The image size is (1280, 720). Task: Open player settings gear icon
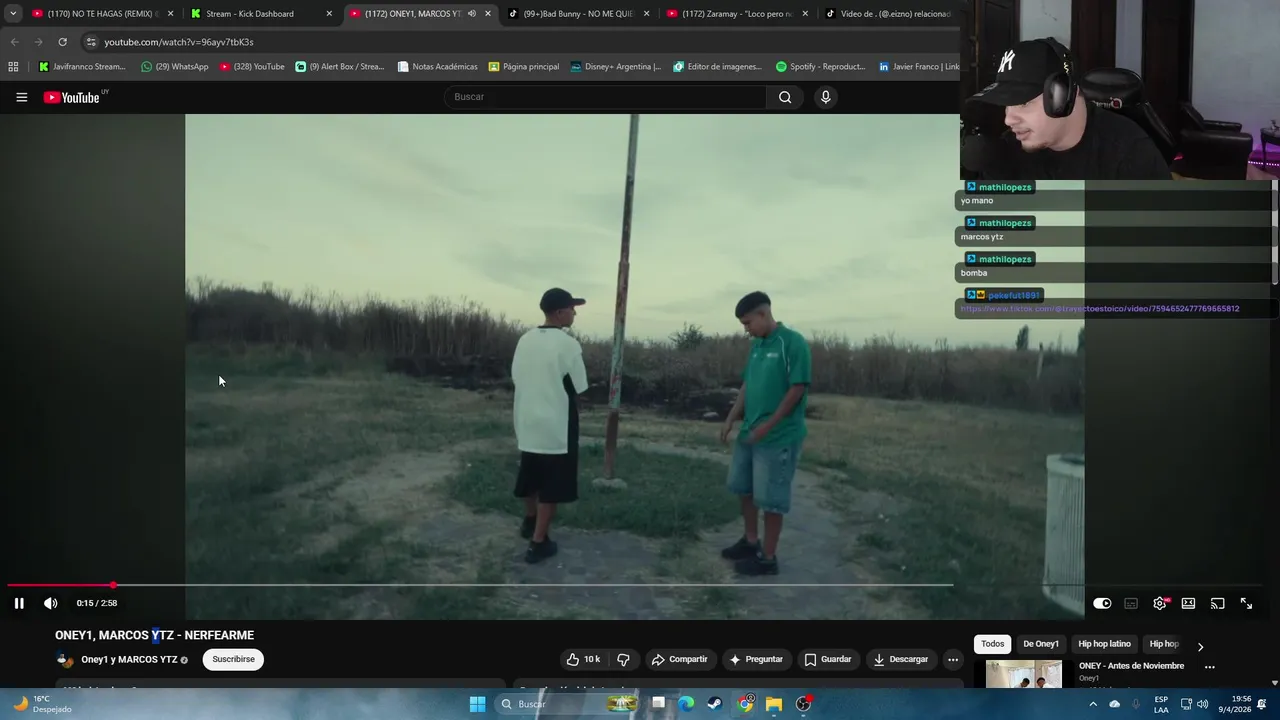tap(1160, 603)
